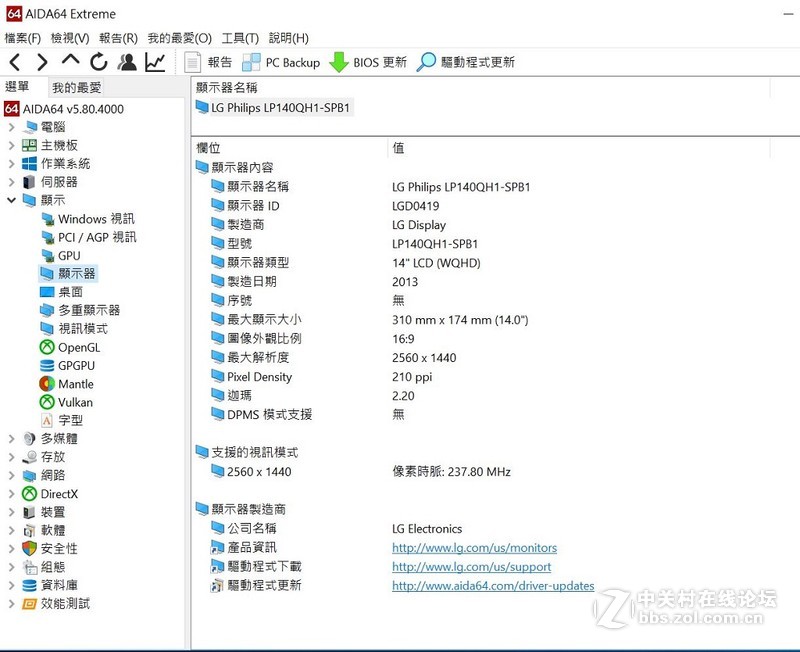The image size is (800, 652).
Task: Select the GPU tree item
Action: (69, 256)
